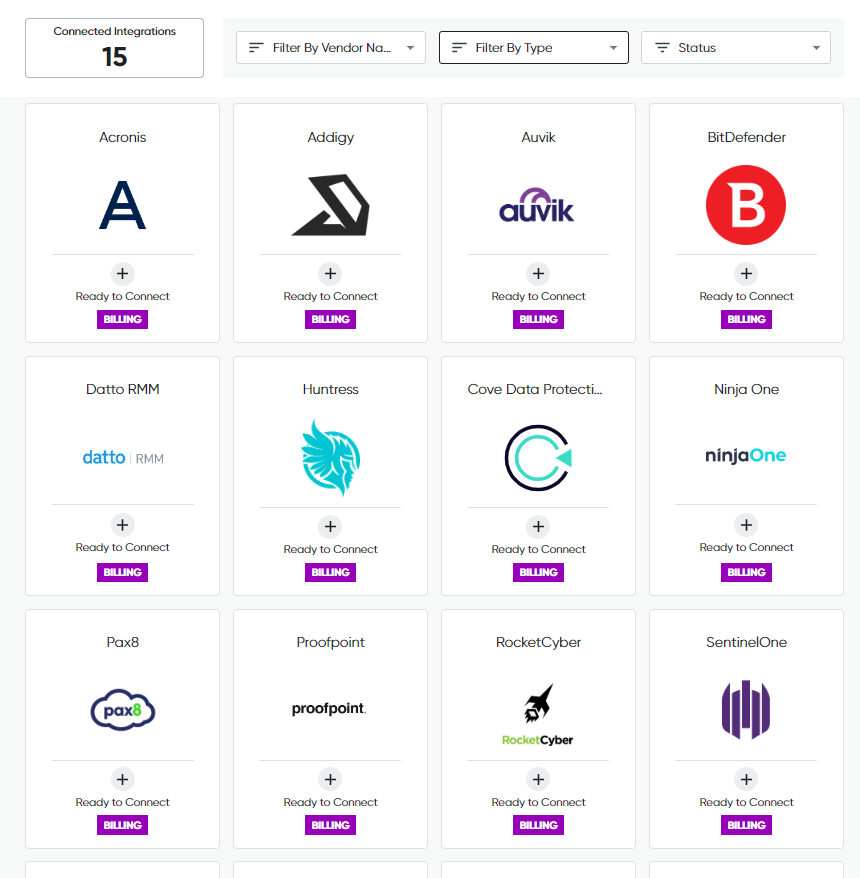The width and height of the screenshot is (860, 878).
Task: Click the plus button to connect Acronis
Action: point(122,273)
